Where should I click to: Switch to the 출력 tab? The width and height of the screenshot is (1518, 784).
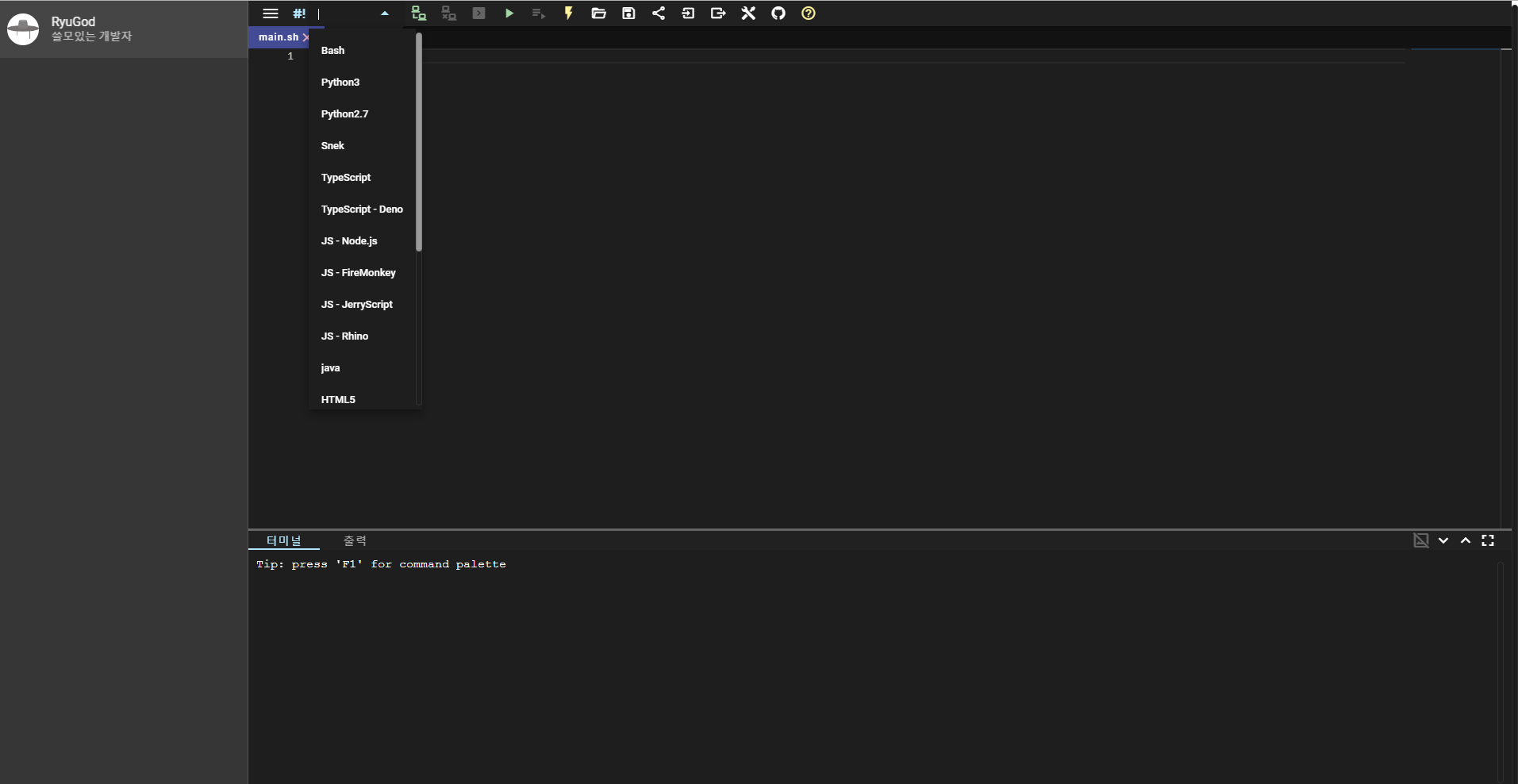point(355,540)
